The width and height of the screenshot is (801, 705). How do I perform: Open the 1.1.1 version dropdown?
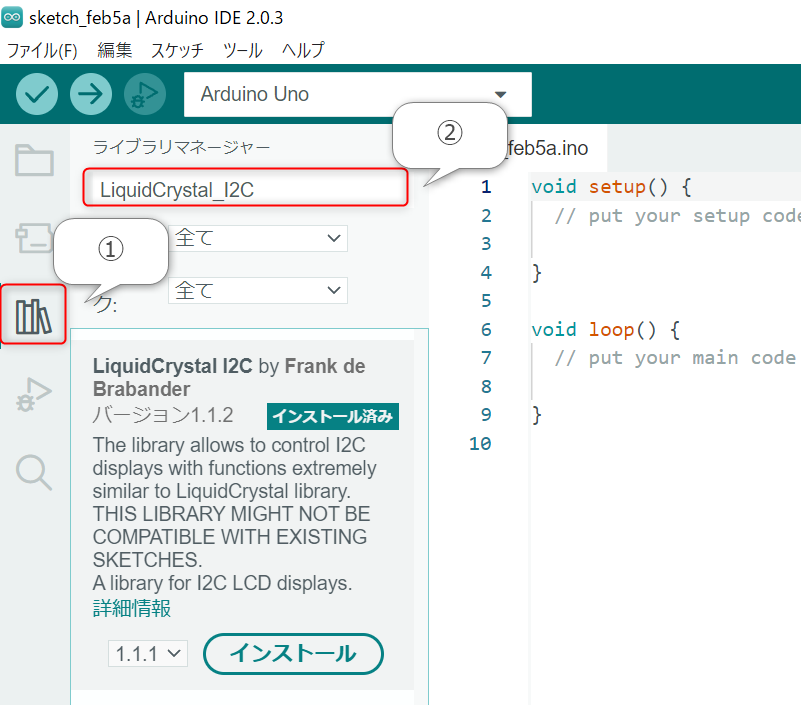148,654
